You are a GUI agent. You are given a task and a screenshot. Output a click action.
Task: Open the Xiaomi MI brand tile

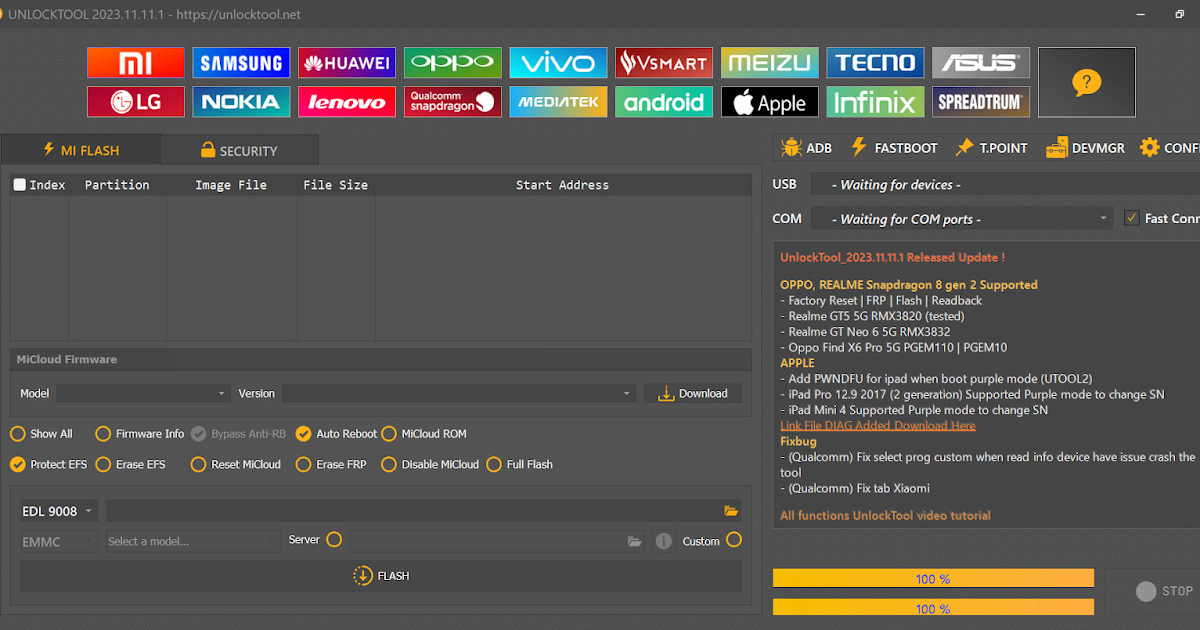coord(135,63)
